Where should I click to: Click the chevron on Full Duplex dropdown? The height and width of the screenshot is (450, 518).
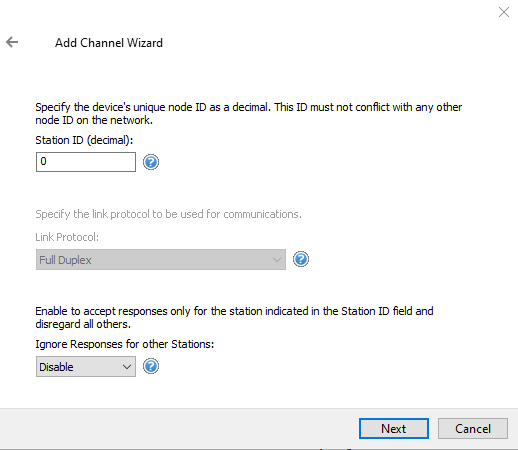(x=276, y=260)
